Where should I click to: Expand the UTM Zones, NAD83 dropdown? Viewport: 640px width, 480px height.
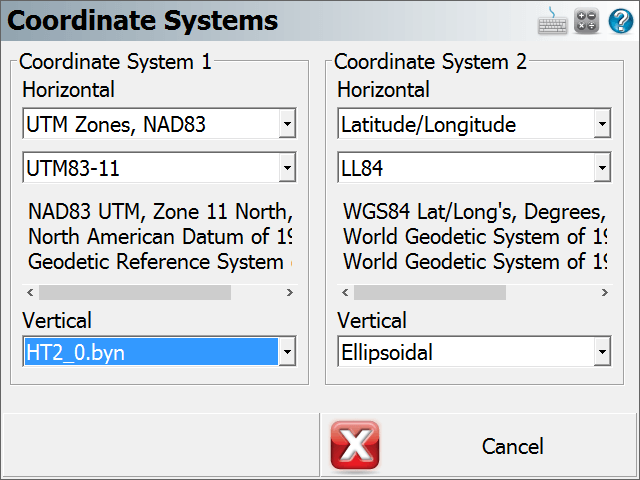287,123
